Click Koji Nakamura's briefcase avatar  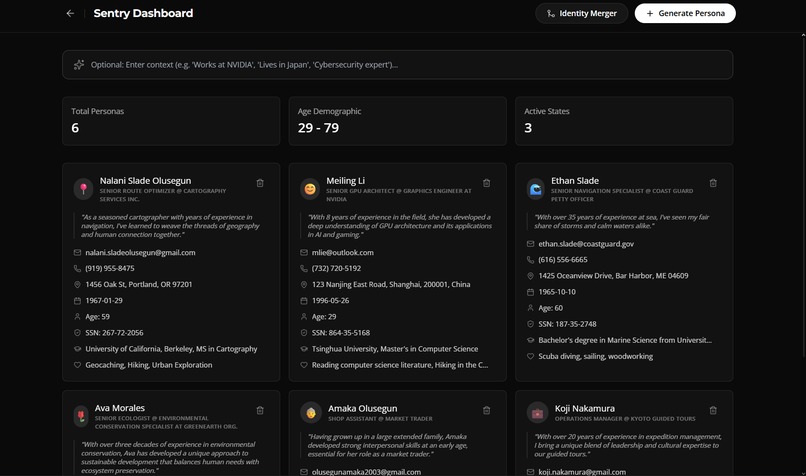pyautogui.click(x=537, y=412)
